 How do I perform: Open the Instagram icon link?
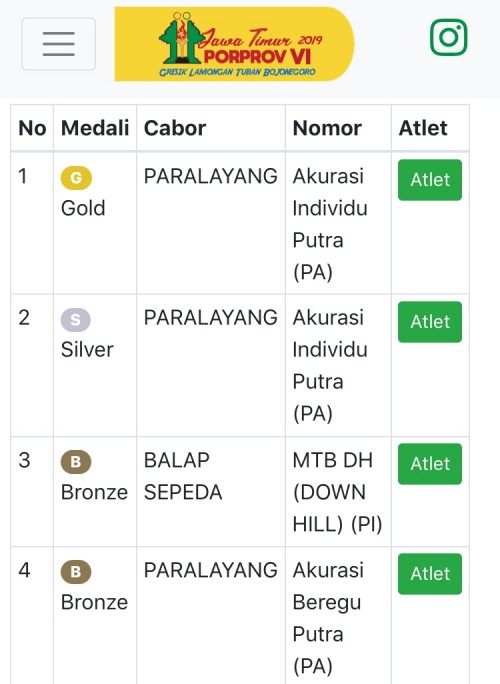click(x=449, y=37)
